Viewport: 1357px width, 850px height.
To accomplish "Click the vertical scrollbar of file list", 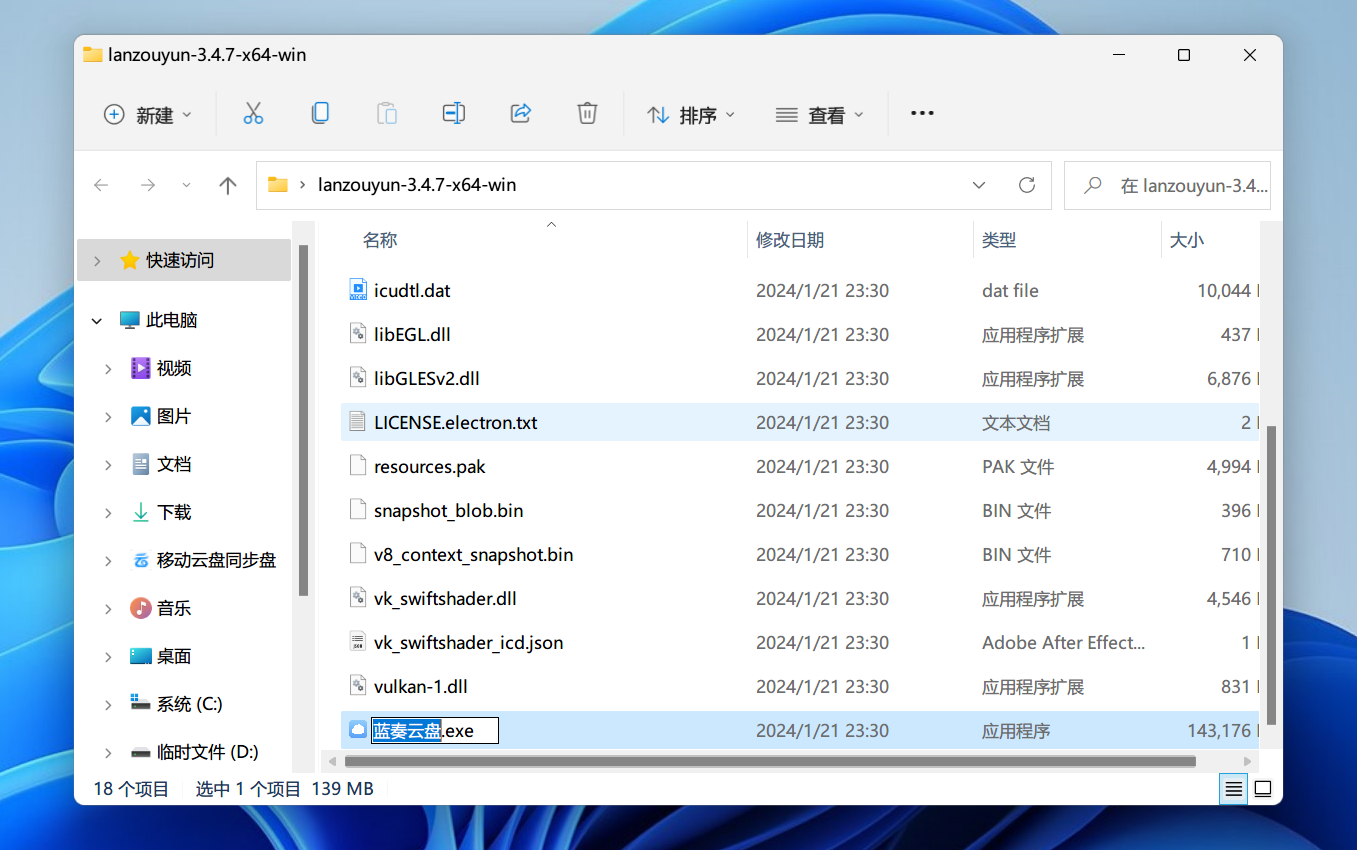I will coord(1271,575).
